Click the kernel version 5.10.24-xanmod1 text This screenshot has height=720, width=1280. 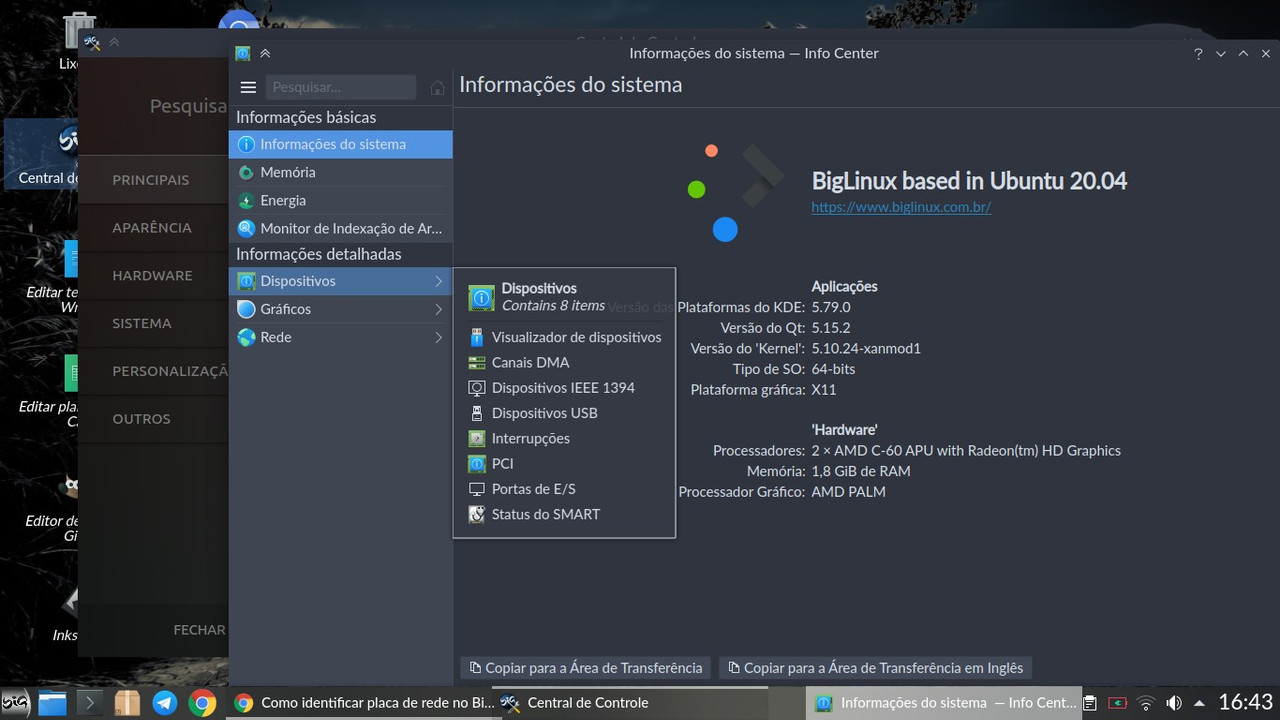coord(866,348)
